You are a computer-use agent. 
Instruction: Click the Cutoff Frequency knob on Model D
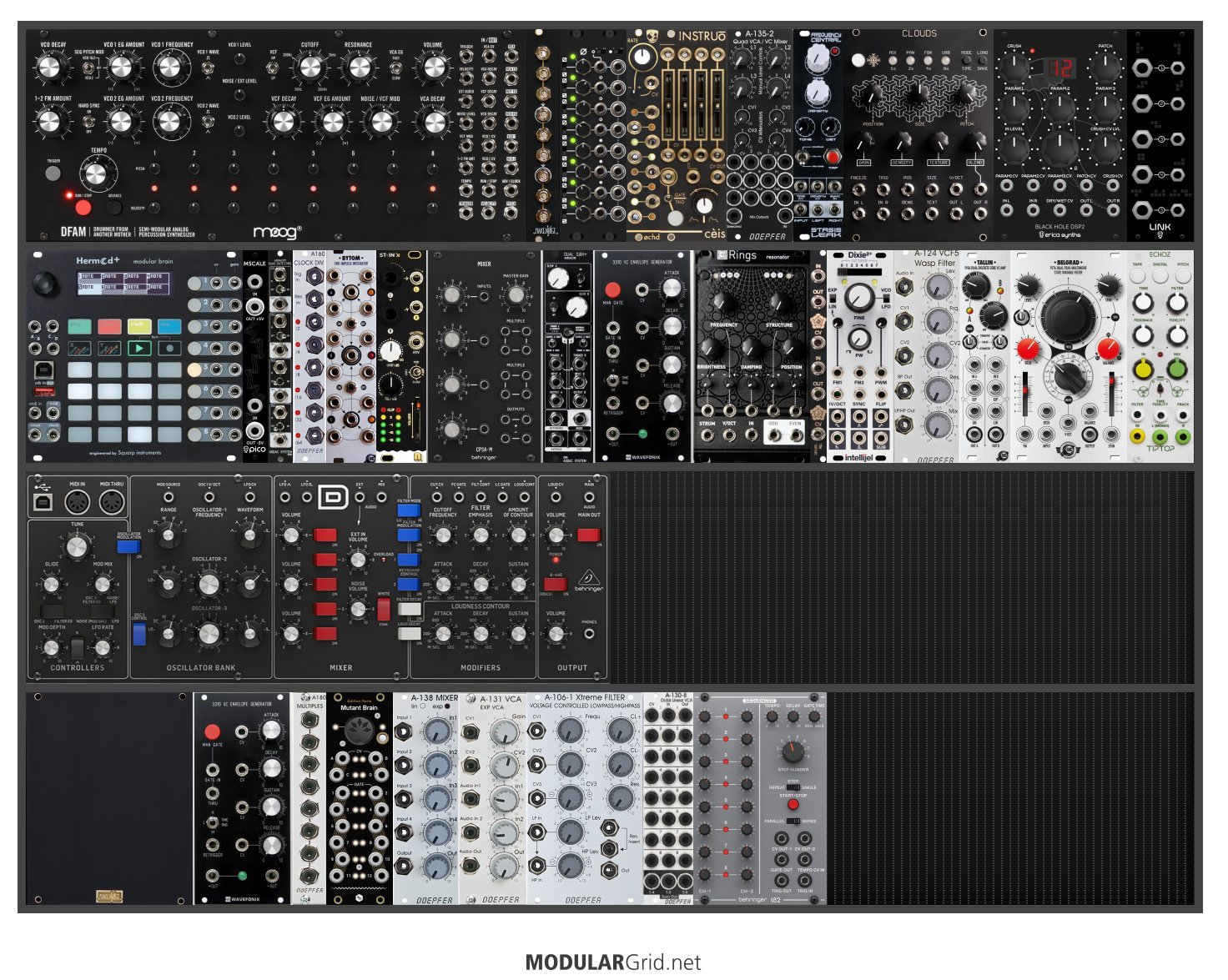pos(443,536)
